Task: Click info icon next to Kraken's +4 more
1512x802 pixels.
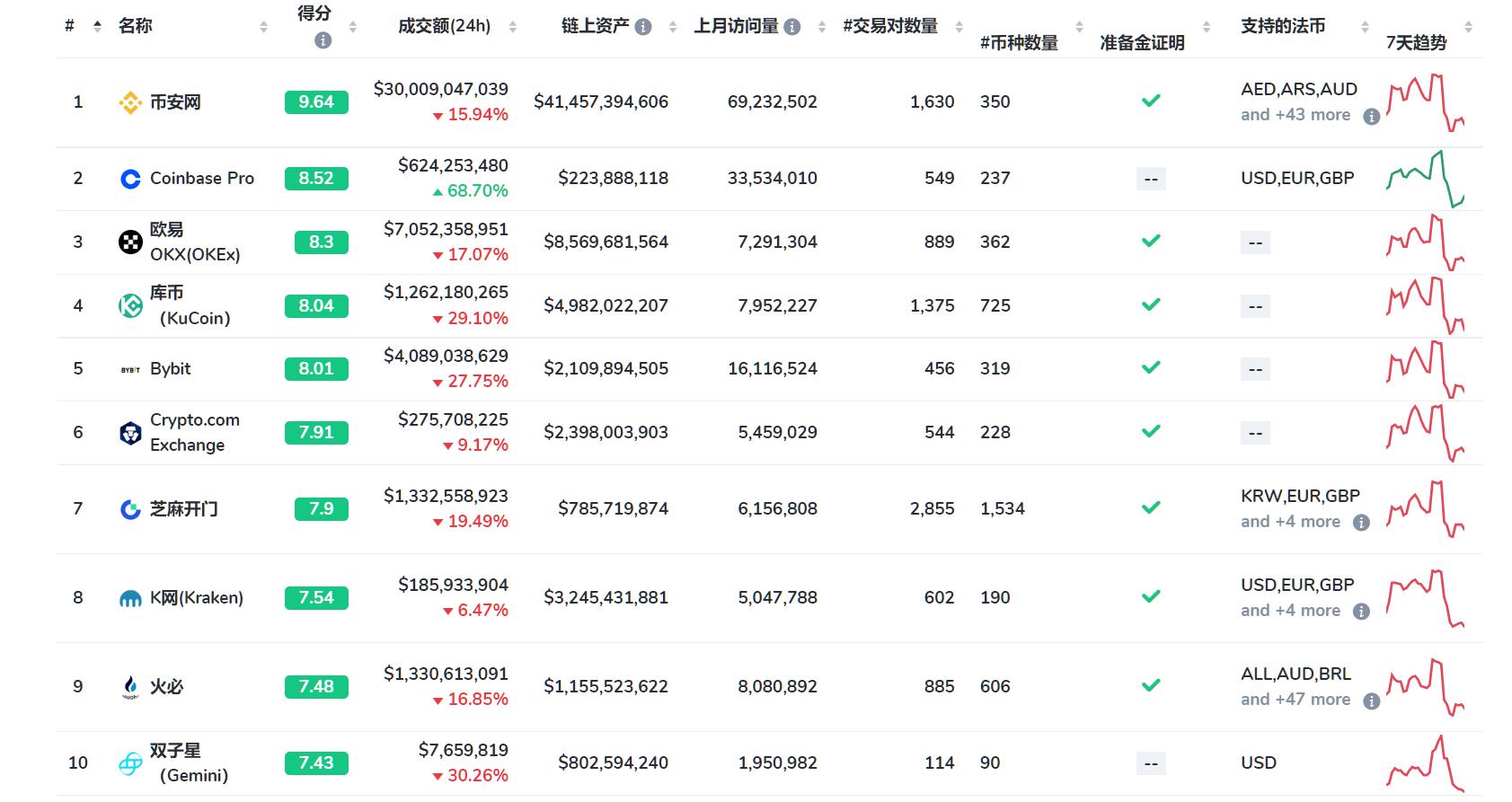Action: [1361, 612]
